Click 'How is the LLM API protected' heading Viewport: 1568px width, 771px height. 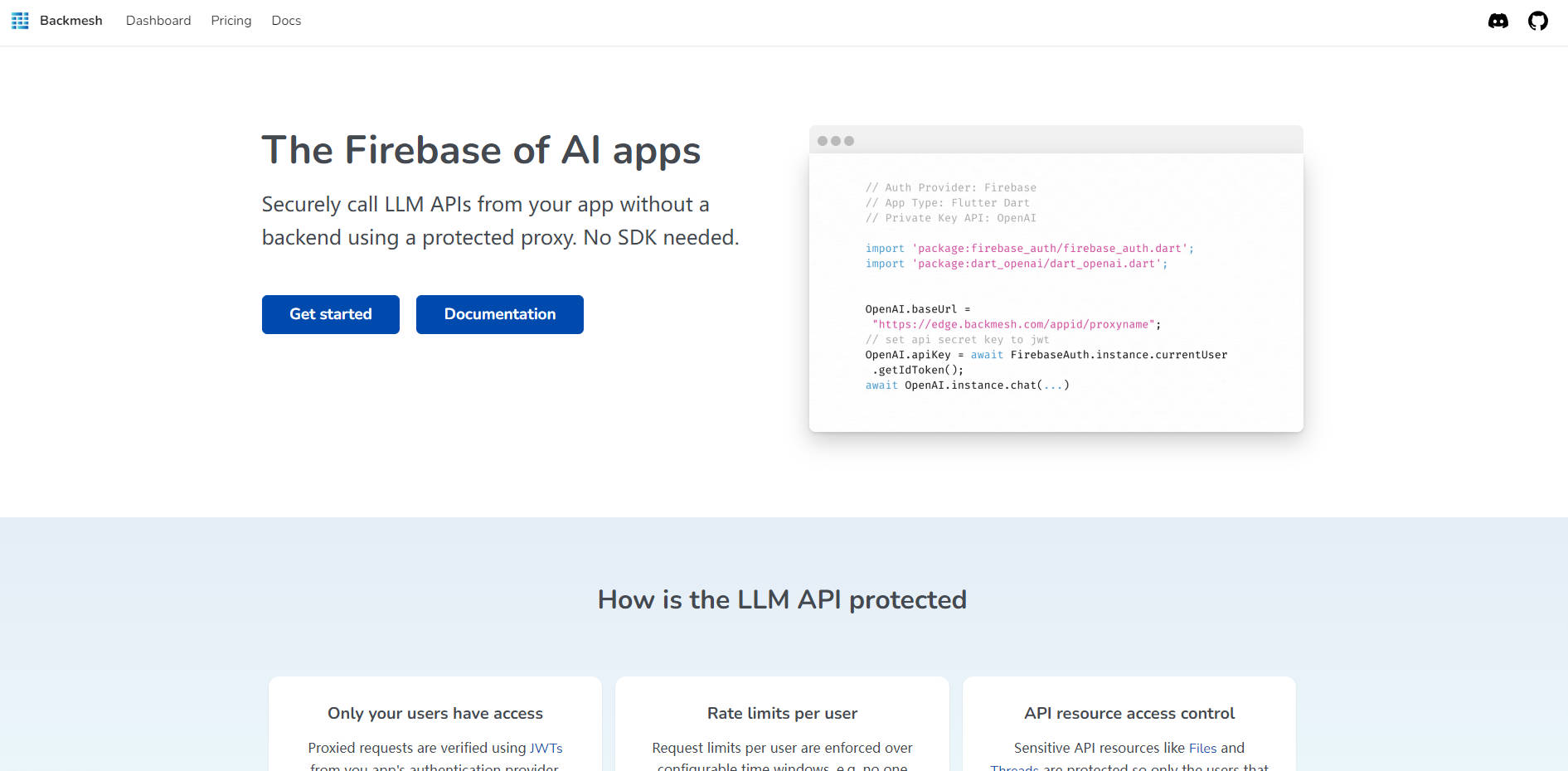coord(782,599)
